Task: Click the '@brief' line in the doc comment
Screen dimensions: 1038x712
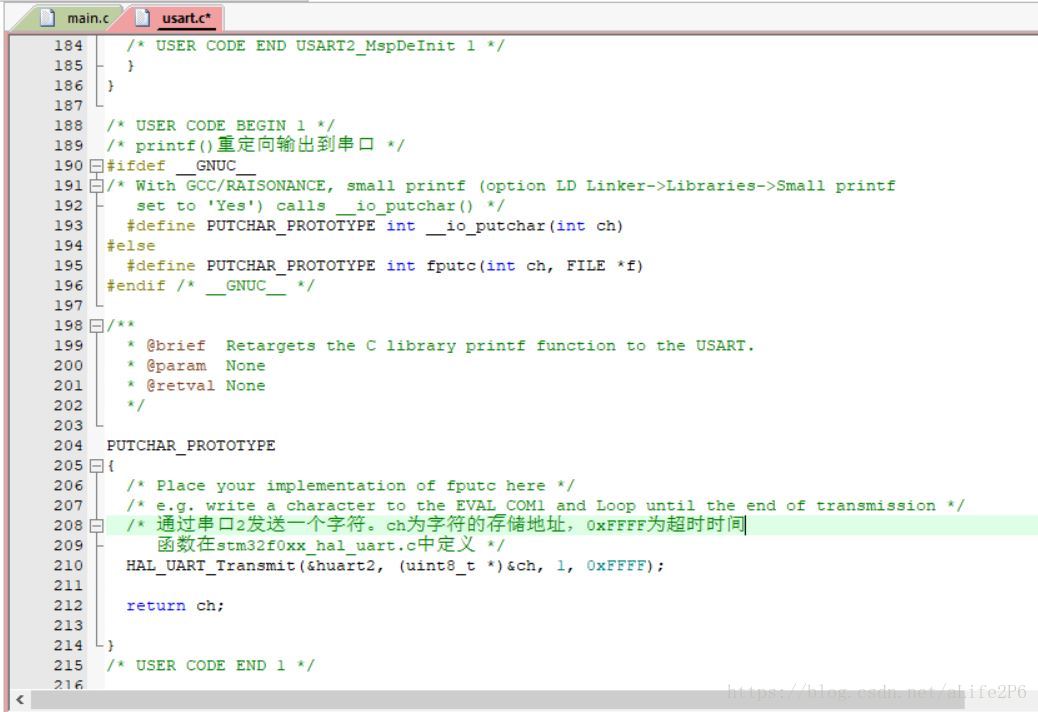Action: tap(440, 345)
